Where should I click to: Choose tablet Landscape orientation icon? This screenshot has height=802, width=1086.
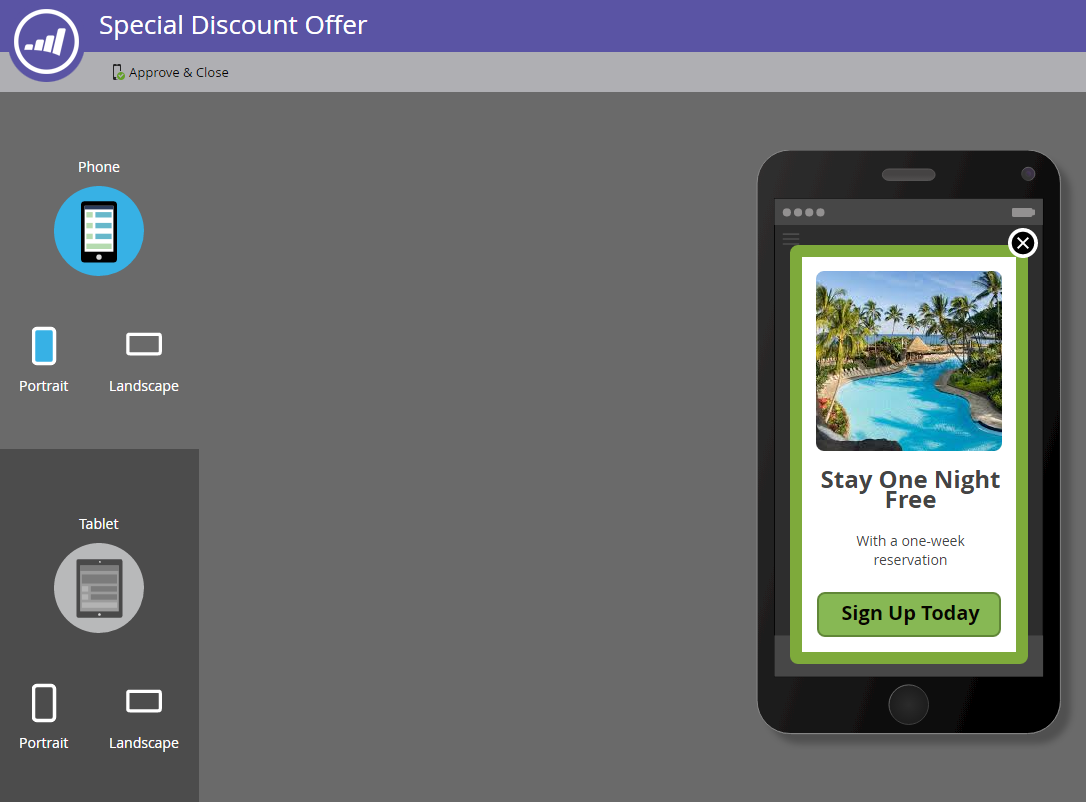144,702
